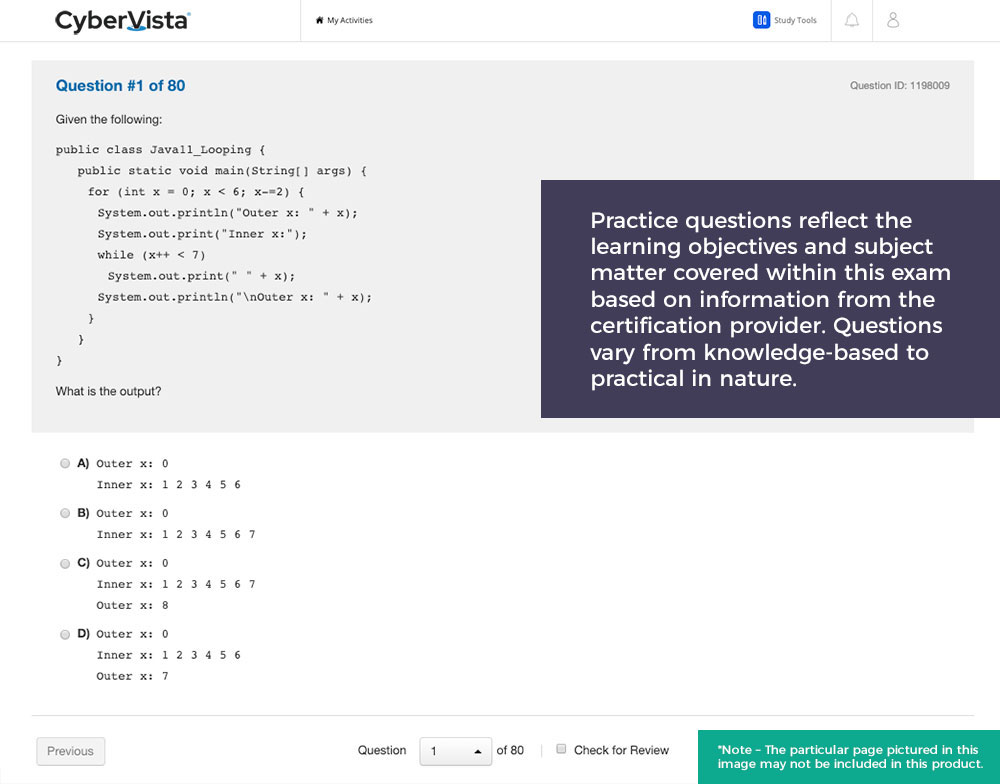Click the 'Question #1 of 80' heading
This screenshot has width=1000, height=784.
pyautogui.click(x=120, y=86)
